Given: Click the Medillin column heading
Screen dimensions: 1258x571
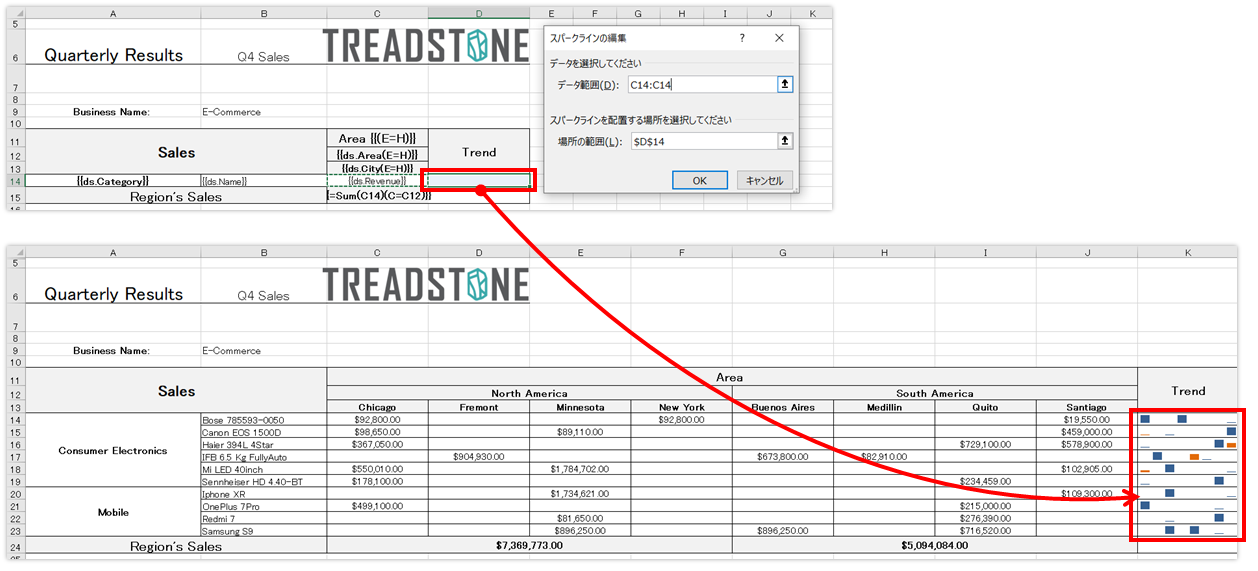Looking at the screenshot, I should 884,407.
